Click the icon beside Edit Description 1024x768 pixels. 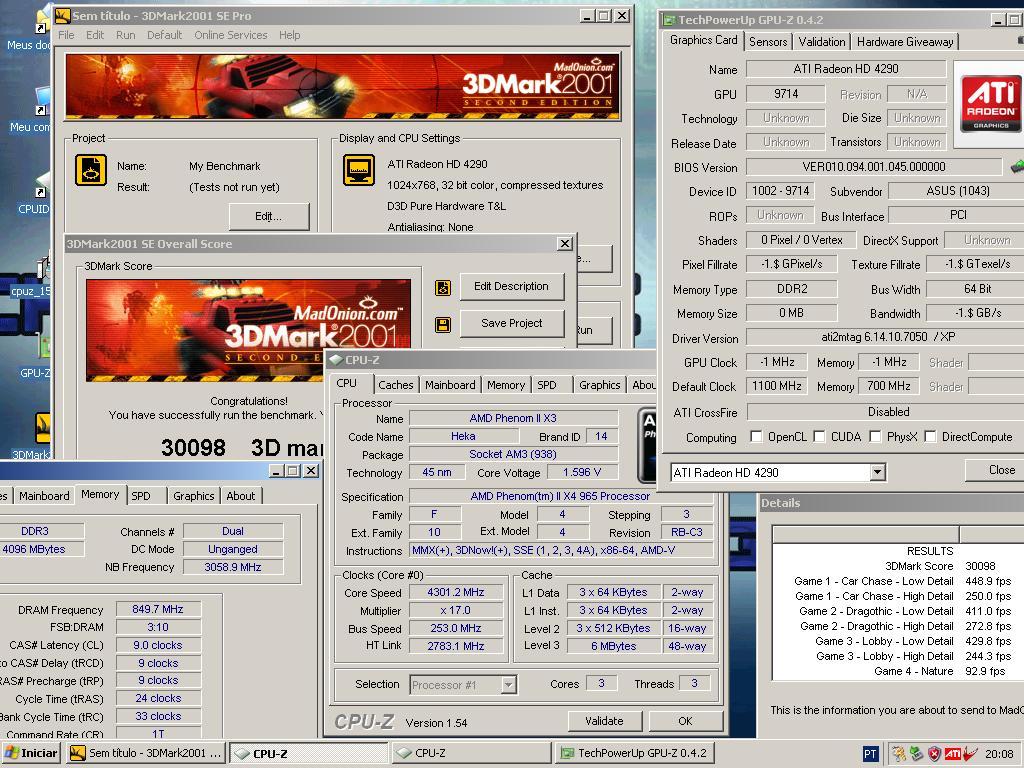click(443, 287)
